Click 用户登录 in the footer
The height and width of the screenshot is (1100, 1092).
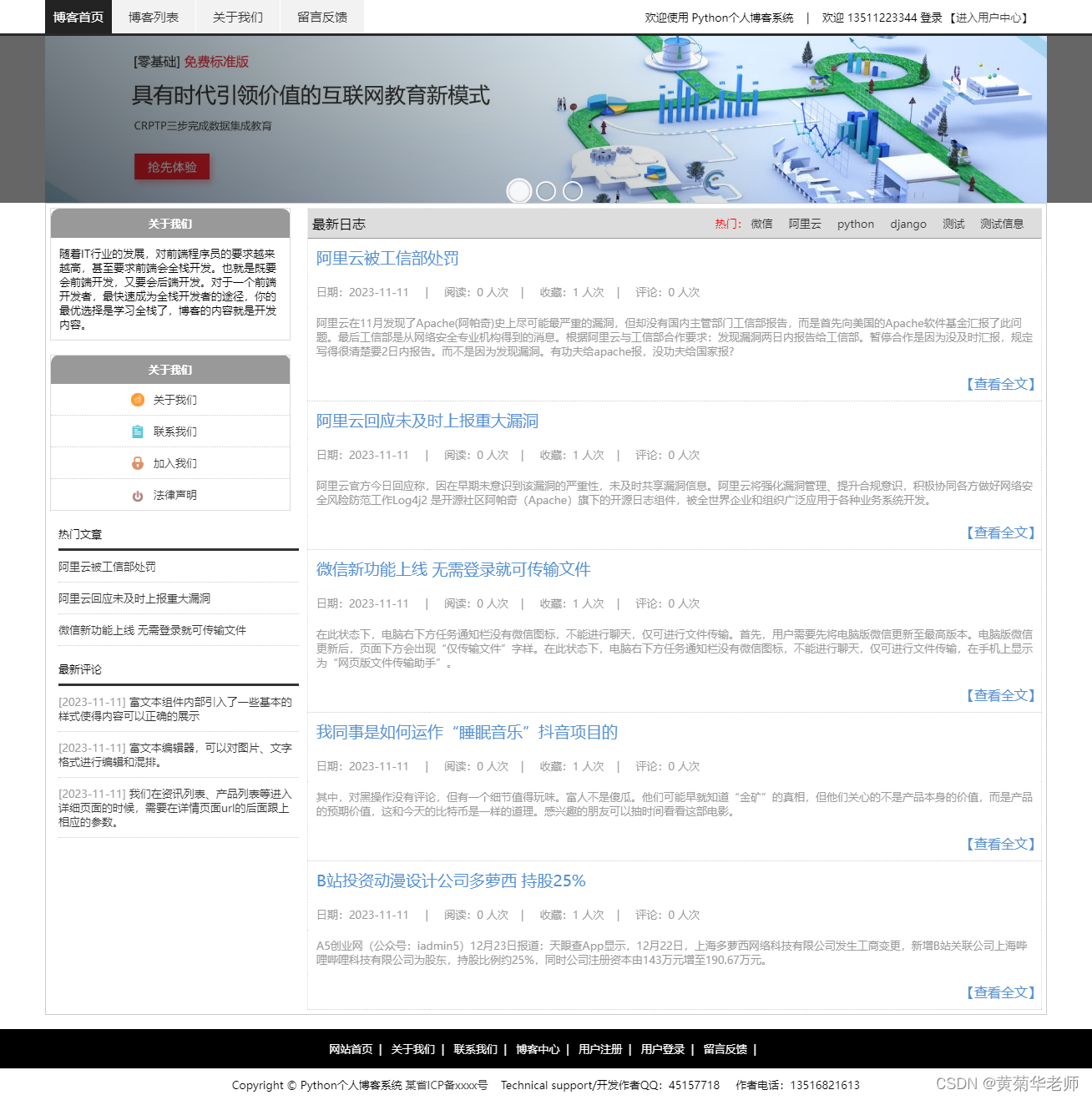click(661, 1049)
